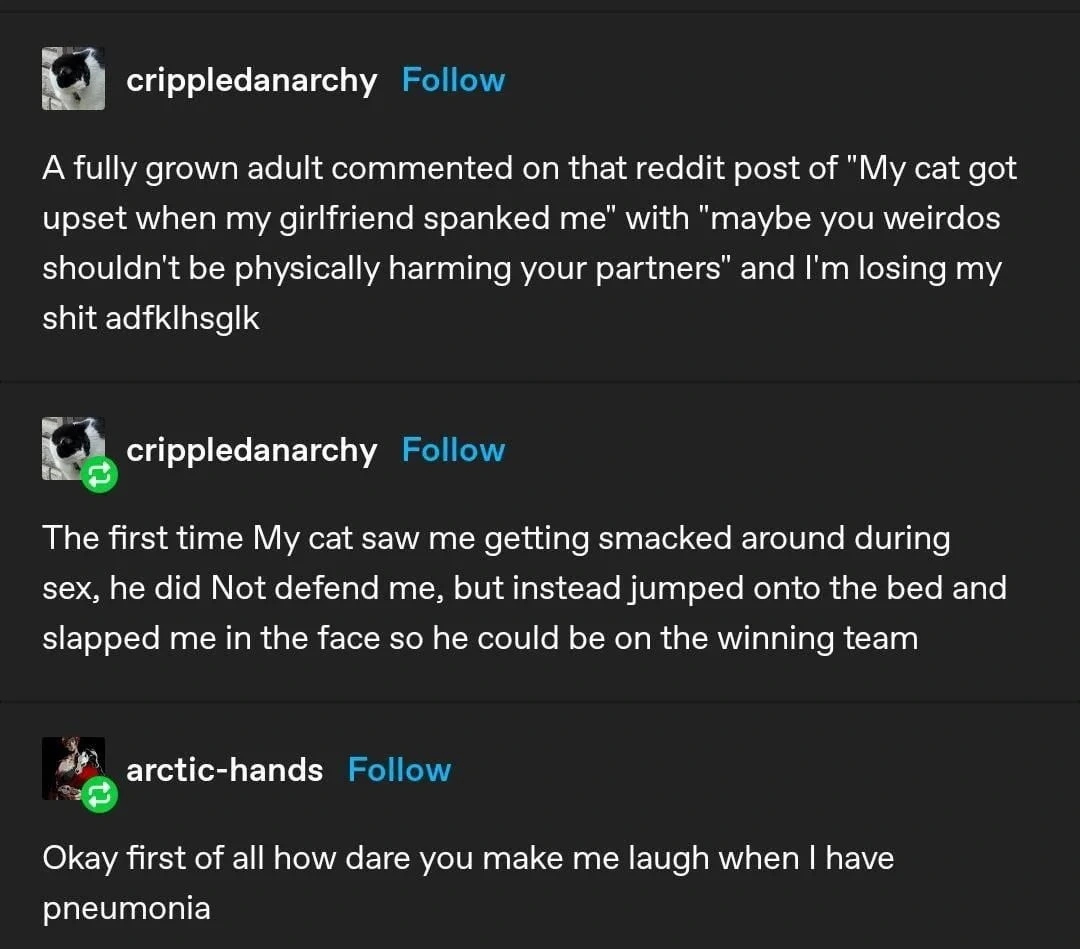The width and height of the screenshot is (1080, 949).
Task: Open crippledanarchy's profile avatar on the first post
Action: pos(73,77)
